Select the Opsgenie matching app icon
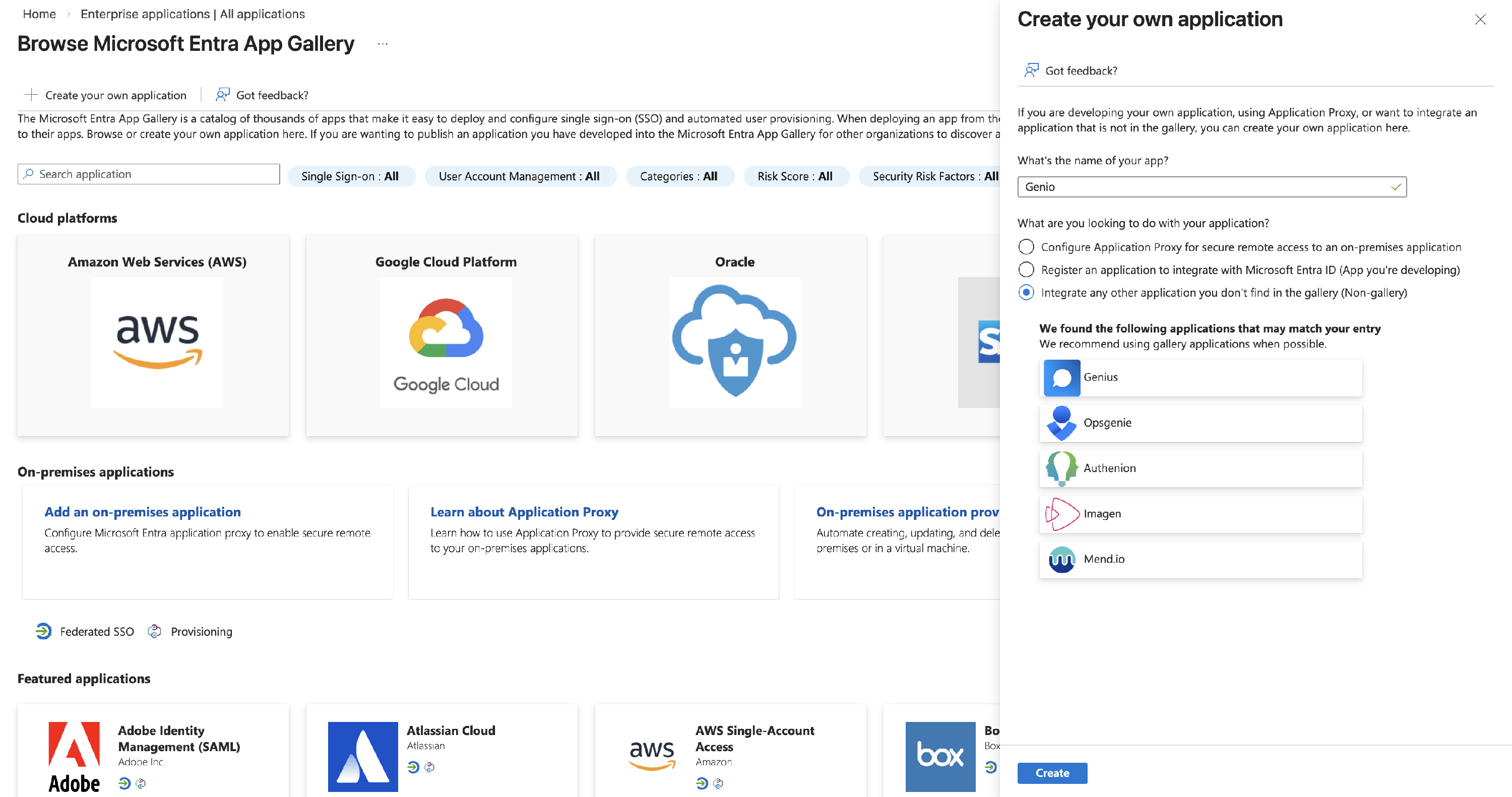The height and width of the screenshot is (797, 1512). tap(1061, 423)
